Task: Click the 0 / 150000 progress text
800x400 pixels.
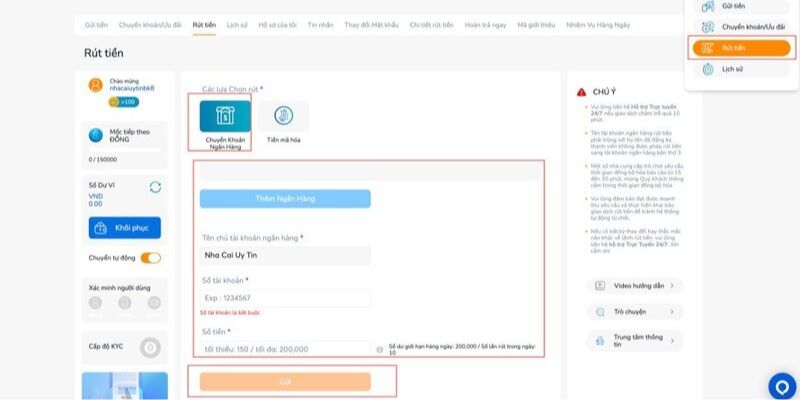Action: 103,160
